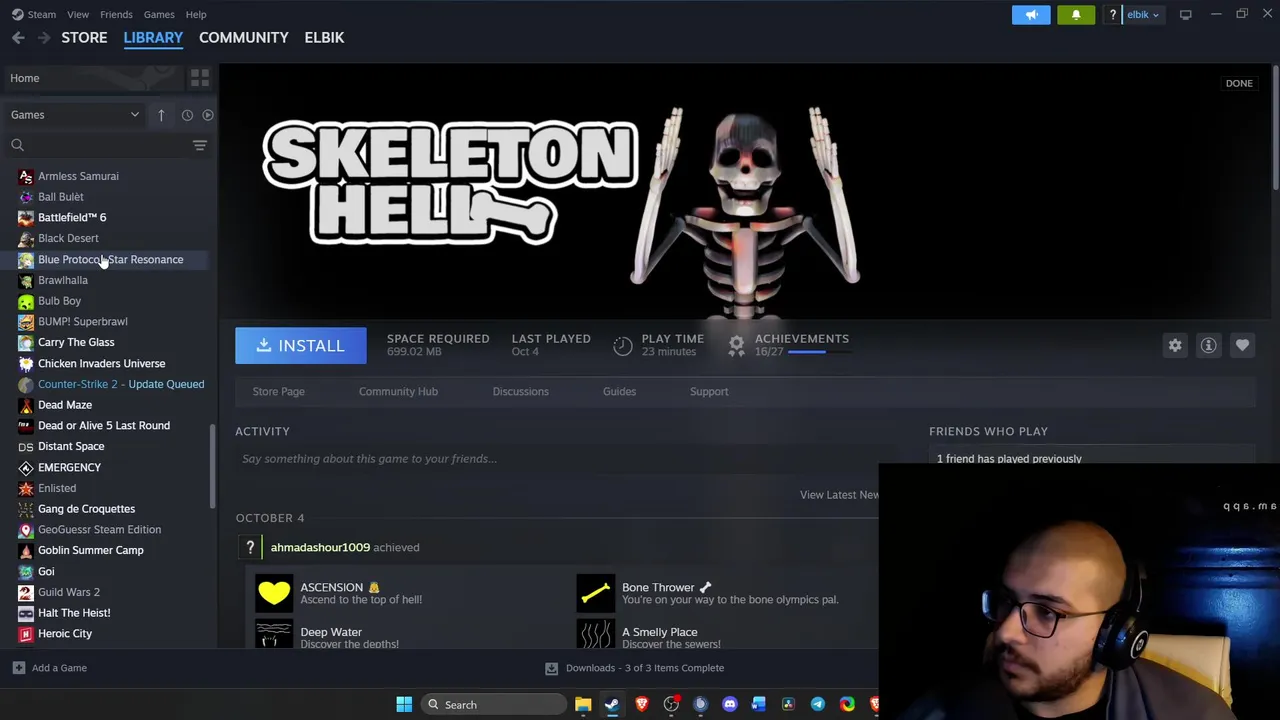Select Armless Samurai in library list

[x=78, y=176]
